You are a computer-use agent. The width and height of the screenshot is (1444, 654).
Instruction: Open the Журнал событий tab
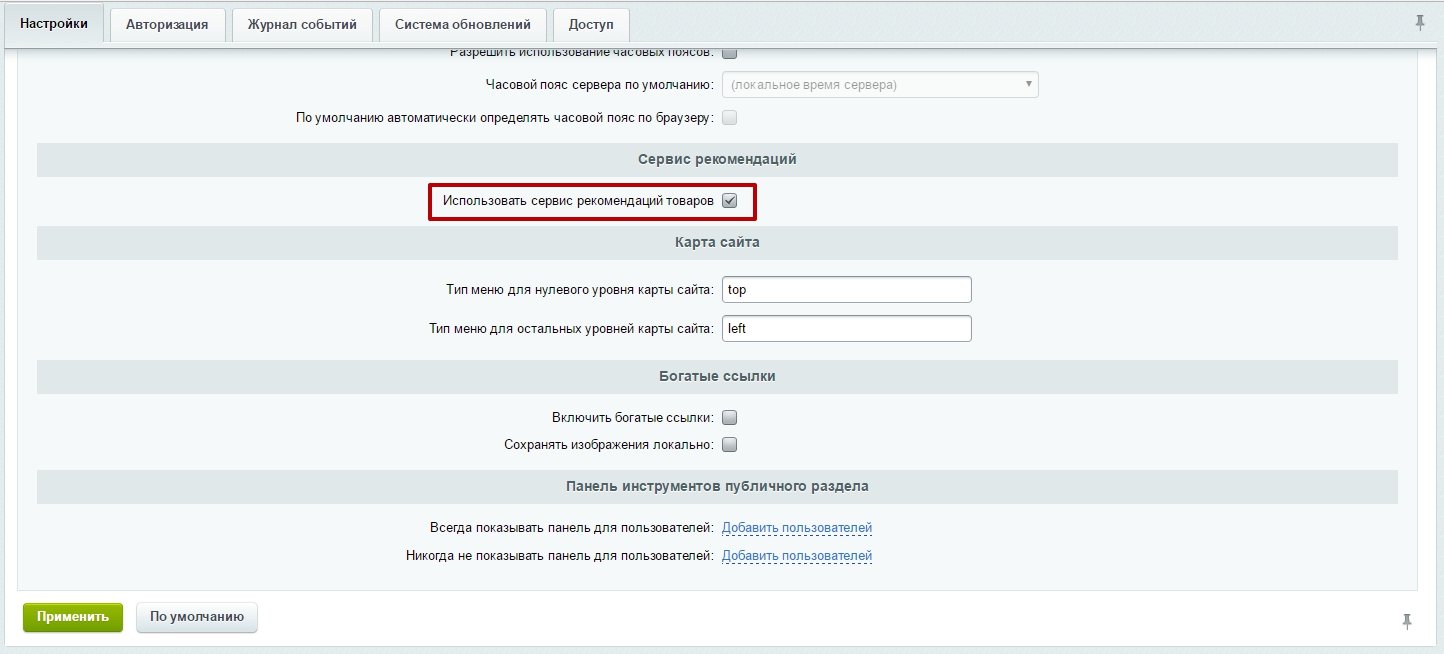tap(302, 25)
